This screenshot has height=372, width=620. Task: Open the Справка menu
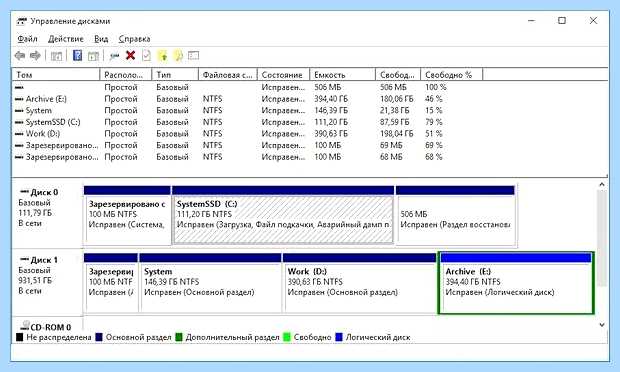pos(134,39)
